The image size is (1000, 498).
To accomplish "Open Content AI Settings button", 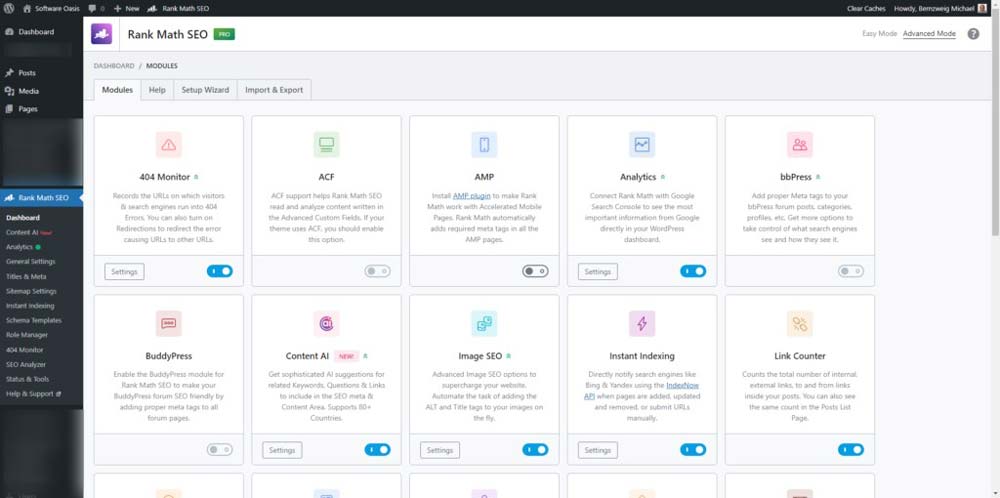I will tap(282, 450).
